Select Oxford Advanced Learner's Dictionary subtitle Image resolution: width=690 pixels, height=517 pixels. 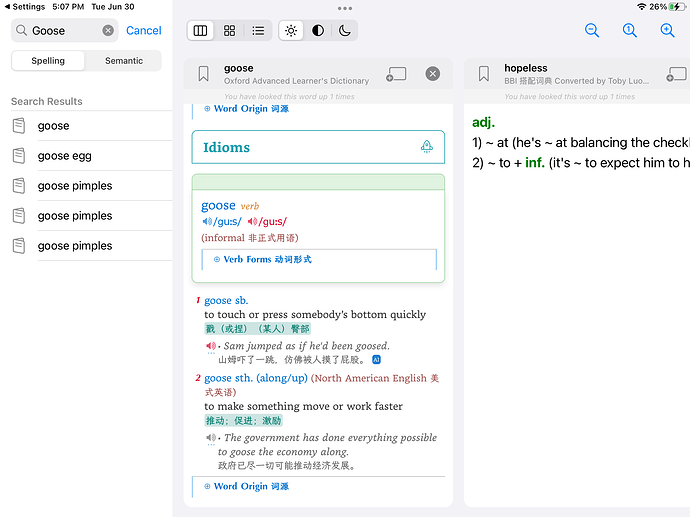(296, 81)
